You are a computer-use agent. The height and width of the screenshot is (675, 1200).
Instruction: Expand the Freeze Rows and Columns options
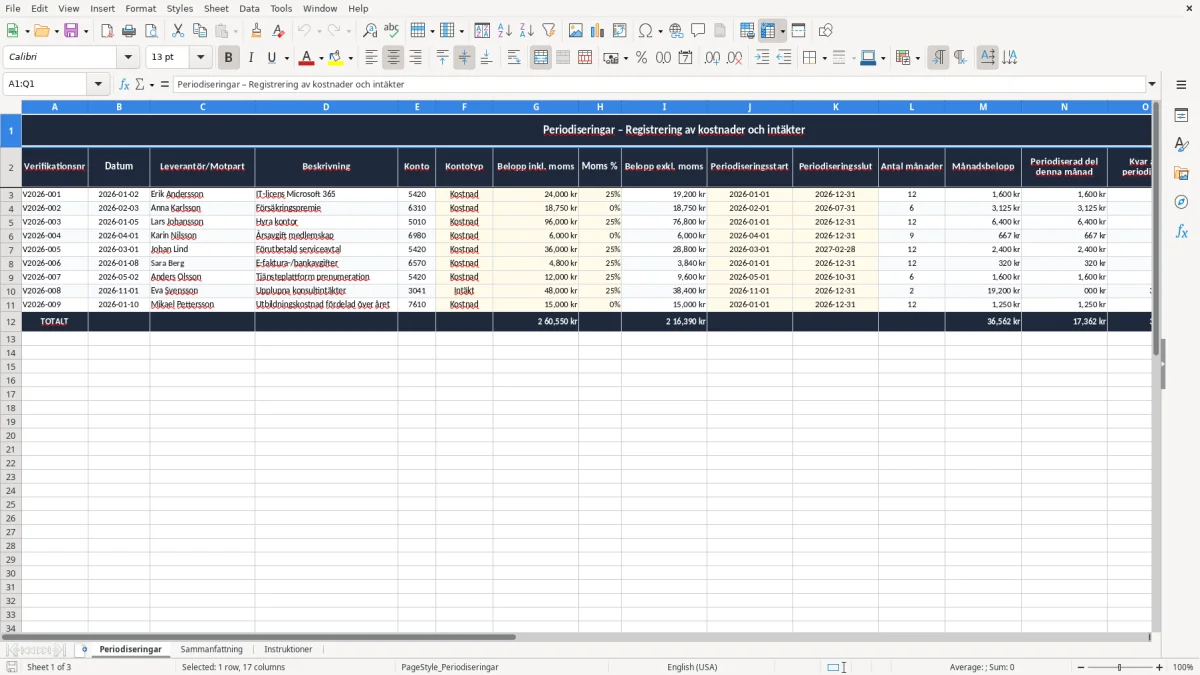[x=783, y=31]
